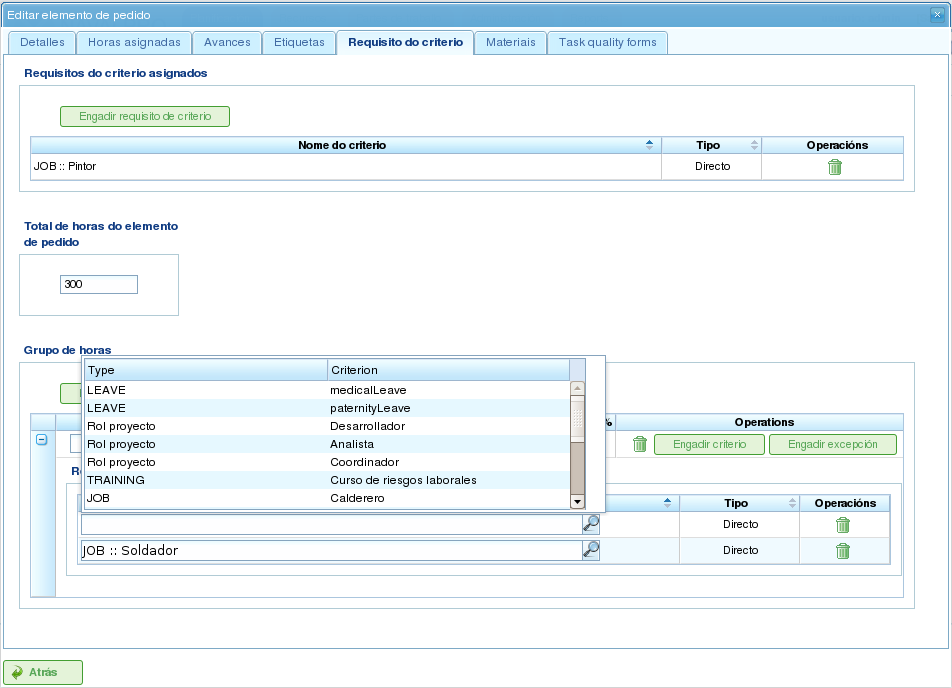Close the Editar elemento de pedido dialog
Viewport: 952px width, 688px height.
tap(937, 14)
